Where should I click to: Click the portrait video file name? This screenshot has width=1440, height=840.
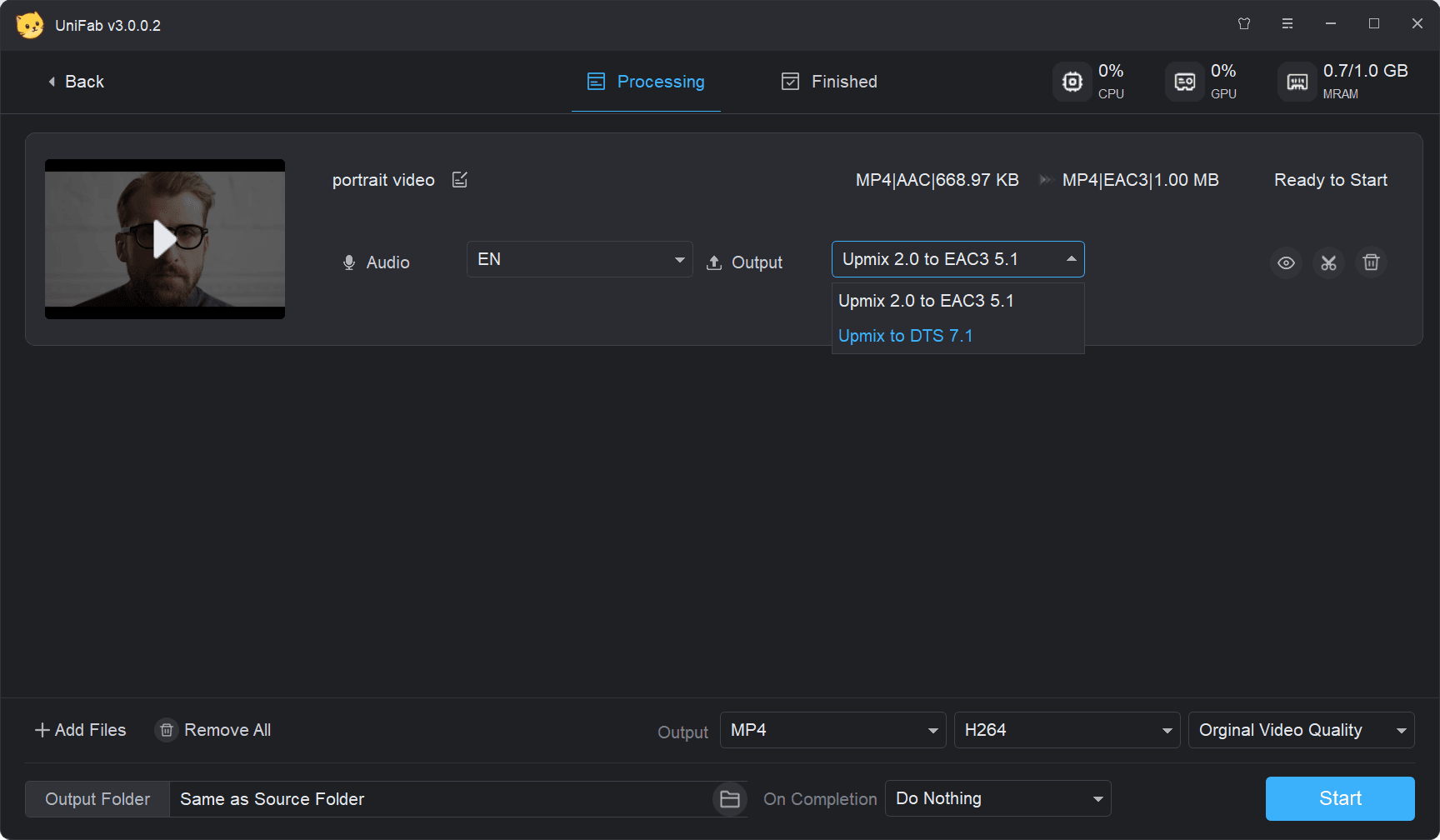383,180
